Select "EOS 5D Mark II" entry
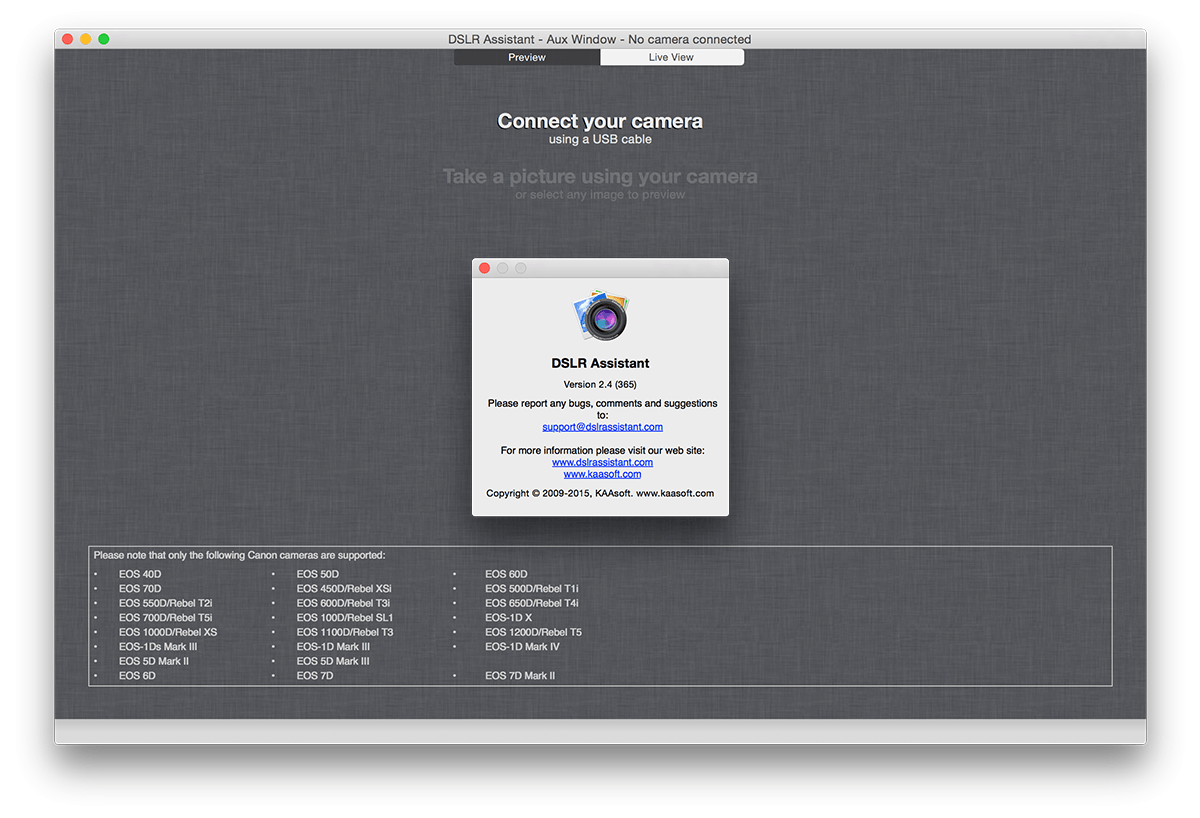Image resolution: width=1200 pixels, height=818 pixels. (154, 661)
